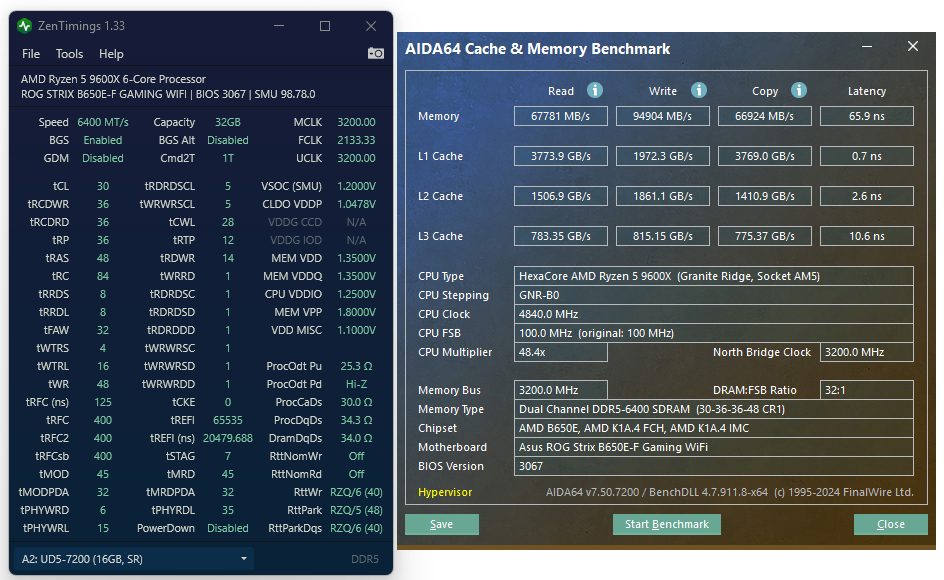Screen dimensions: 944x580
Task: Click the tRC value 84
Action: 103,276
